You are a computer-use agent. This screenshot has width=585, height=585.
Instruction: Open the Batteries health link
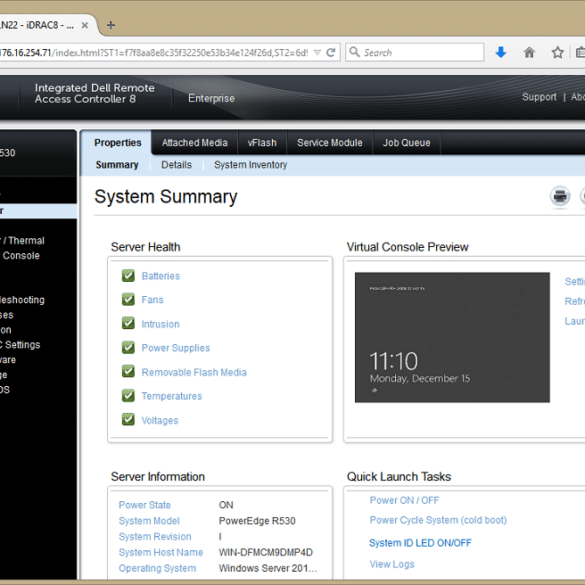160,276
